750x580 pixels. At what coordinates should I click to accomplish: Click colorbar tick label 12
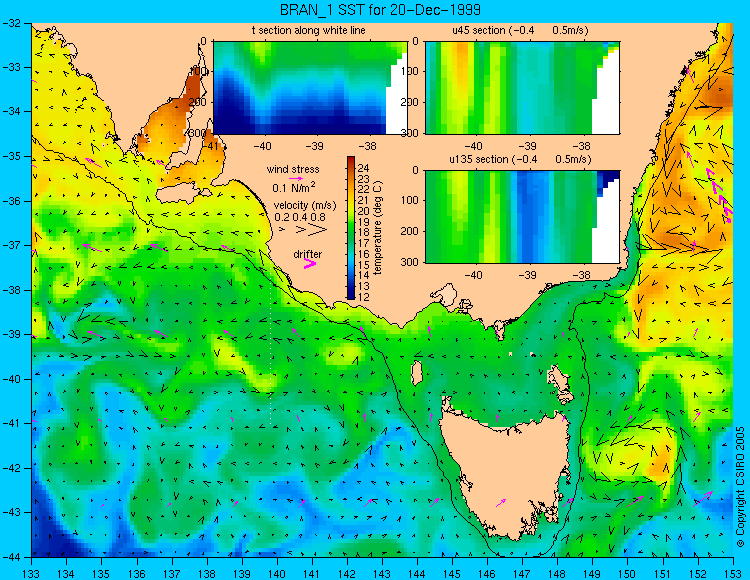tap(364, 296)
